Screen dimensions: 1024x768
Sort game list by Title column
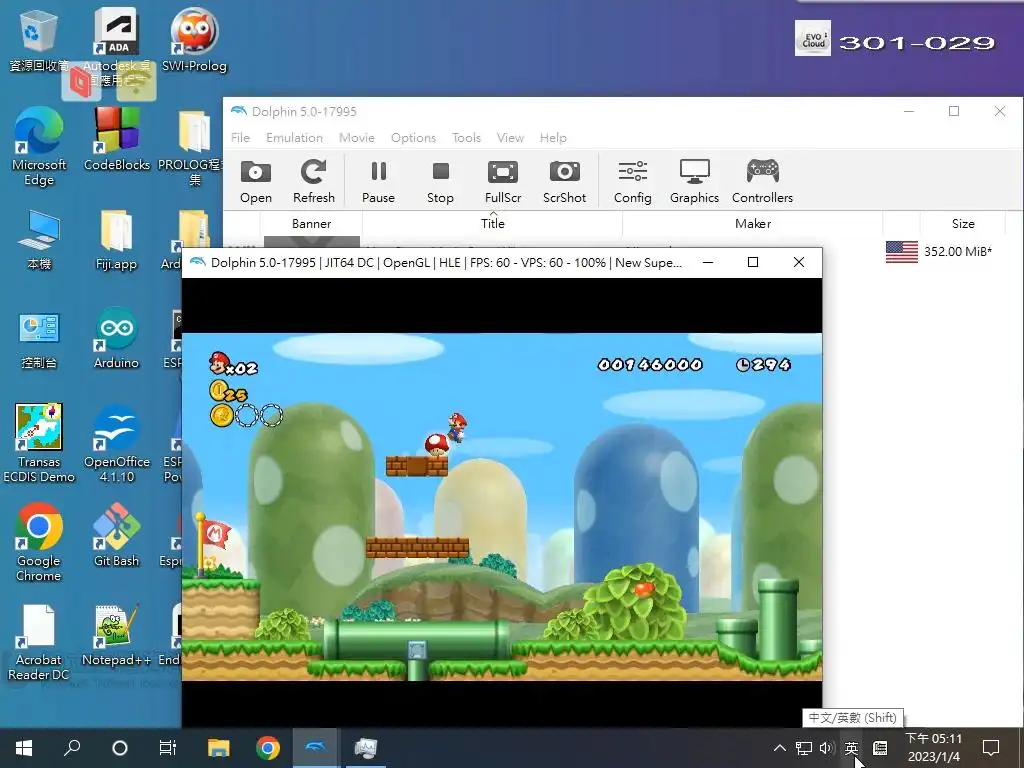coord(492,223)
